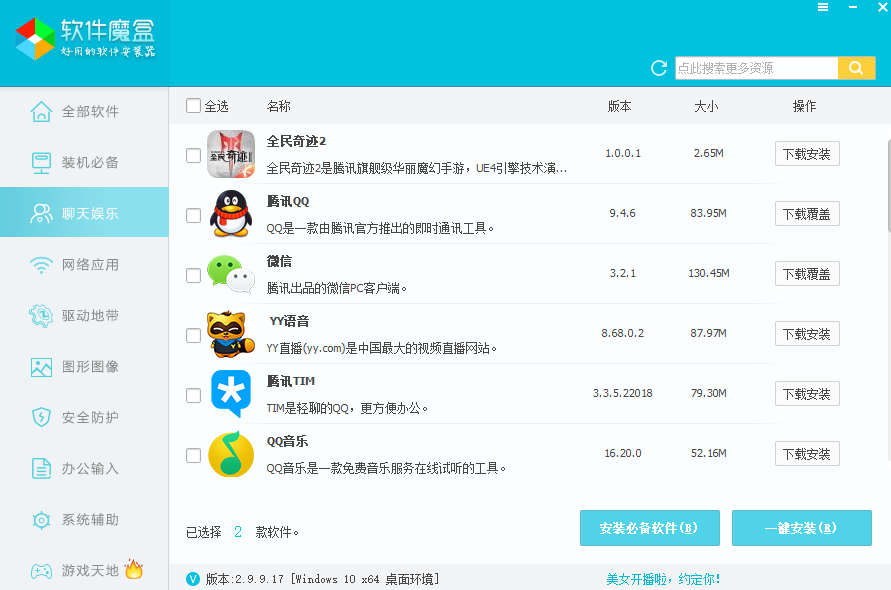Click the 大小 column header

coord(706,106)
